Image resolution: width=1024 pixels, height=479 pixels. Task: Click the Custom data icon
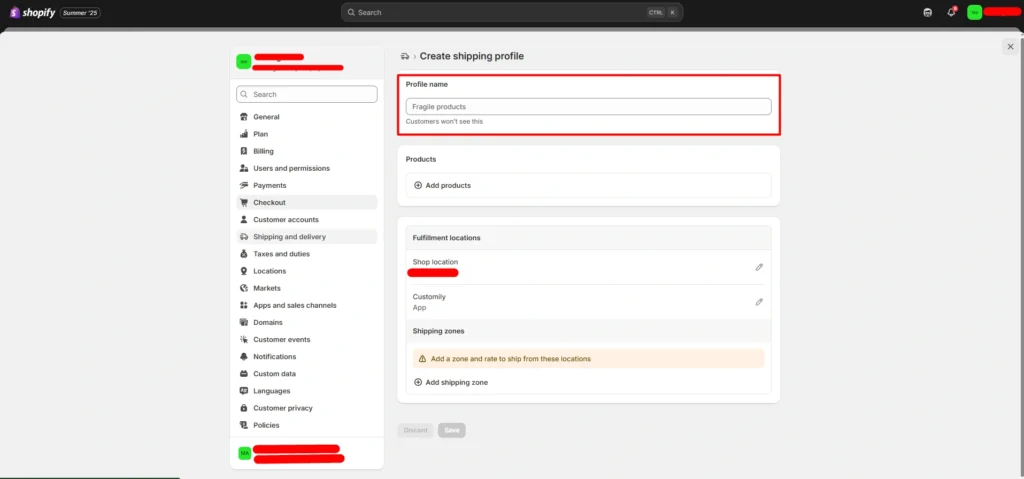[244, 374]
